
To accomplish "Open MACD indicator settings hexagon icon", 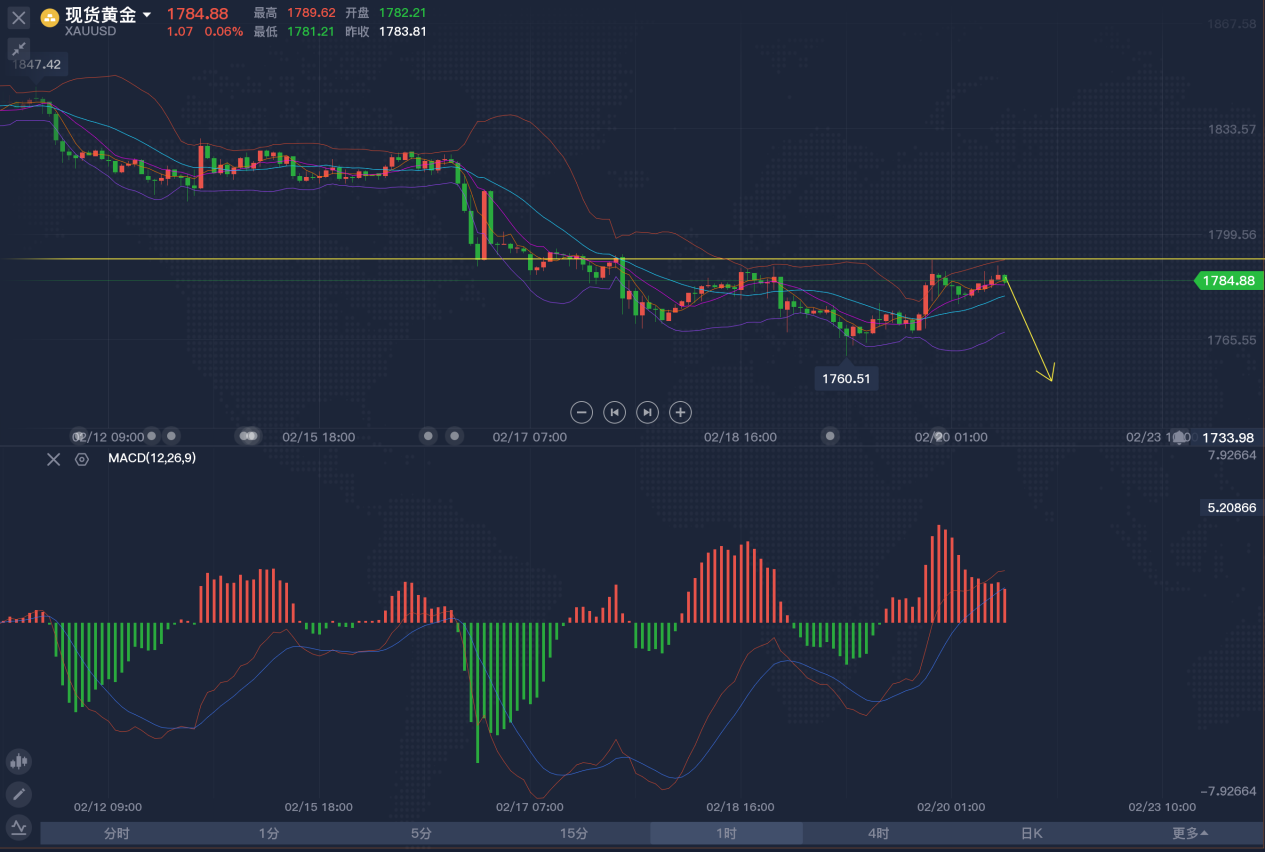I will point(82,459).
